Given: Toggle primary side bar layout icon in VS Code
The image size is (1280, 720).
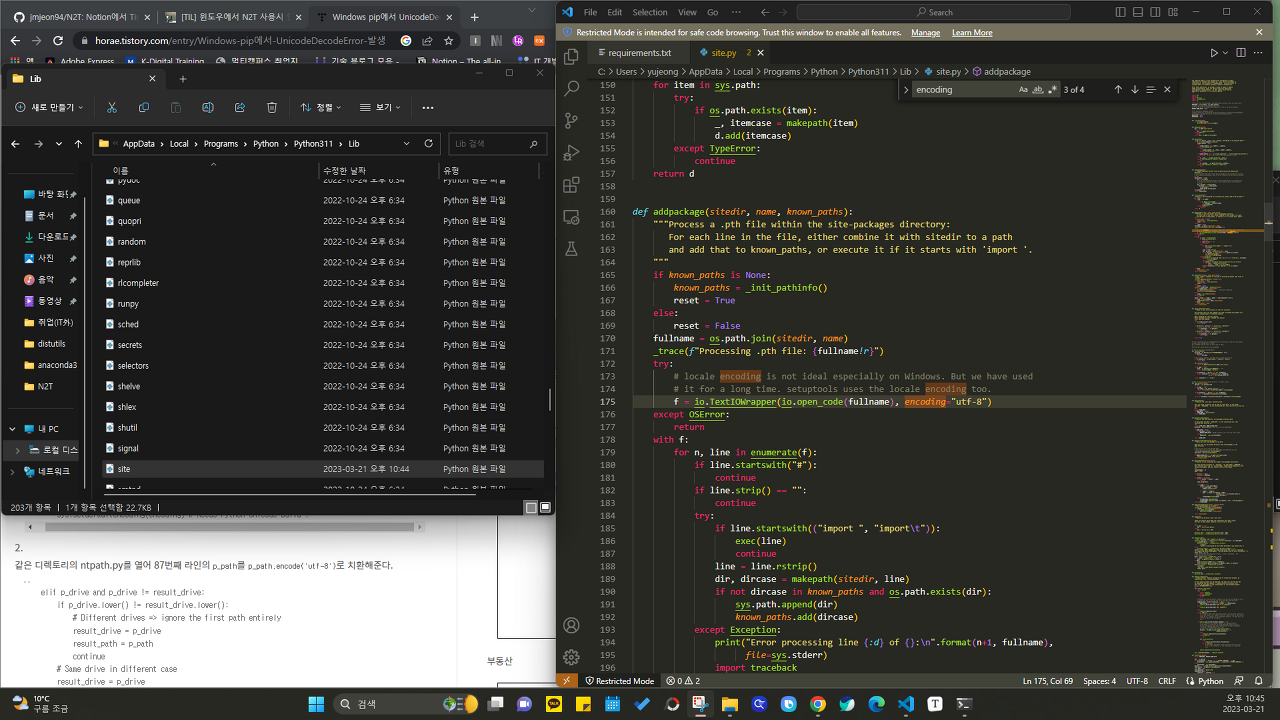Looking at the screenshot, I should point(1121,12).
